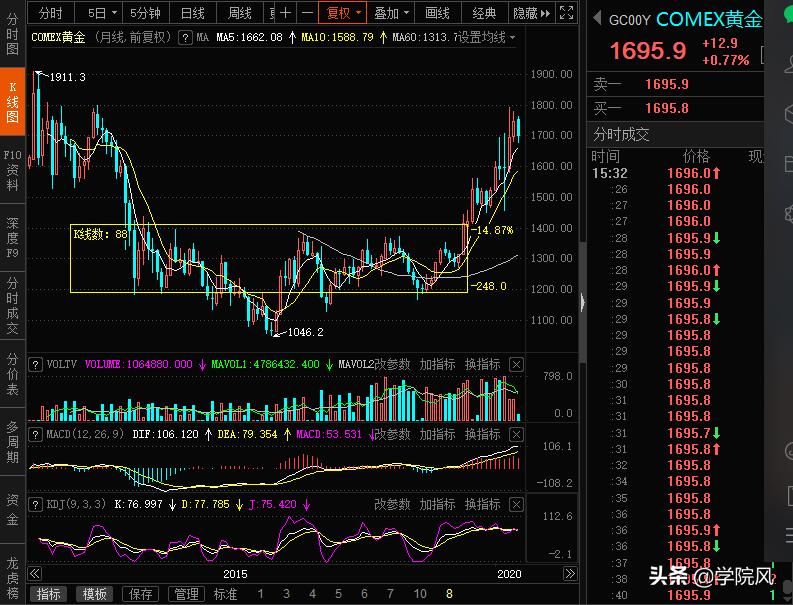
Task: Click the panel collapse handle arrow
Action: click(x=583, y=302)
